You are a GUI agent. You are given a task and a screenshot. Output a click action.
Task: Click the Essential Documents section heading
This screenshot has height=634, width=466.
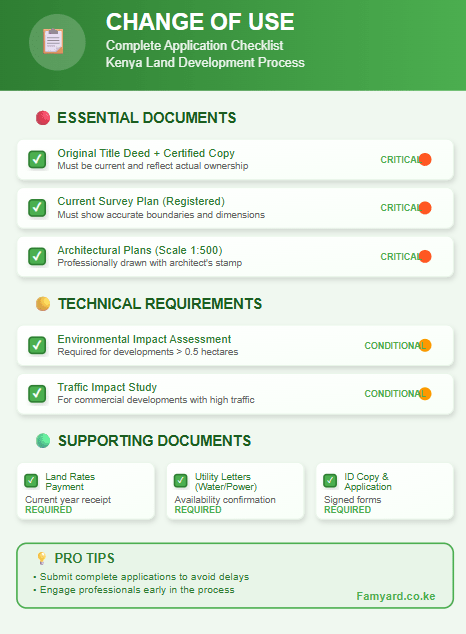pos(147,118)
